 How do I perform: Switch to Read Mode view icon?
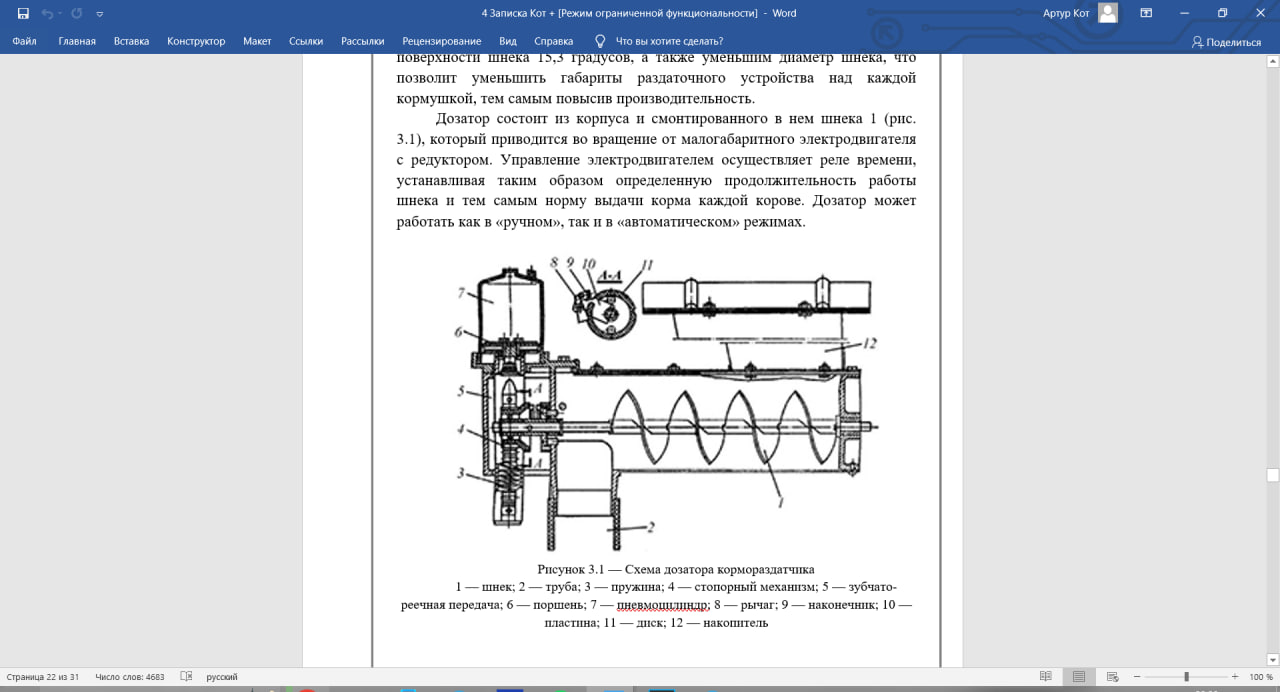[1046, 677]
